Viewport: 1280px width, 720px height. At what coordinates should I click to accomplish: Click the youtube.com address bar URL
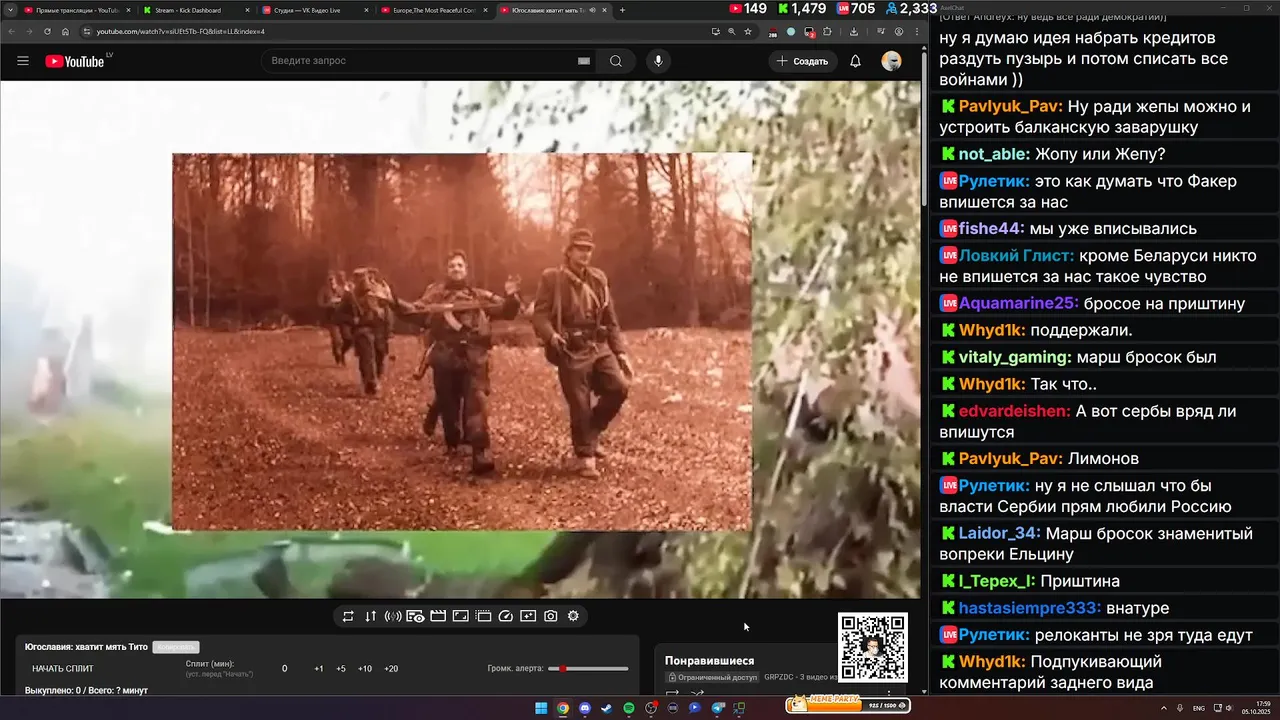[x=180, y=31]
